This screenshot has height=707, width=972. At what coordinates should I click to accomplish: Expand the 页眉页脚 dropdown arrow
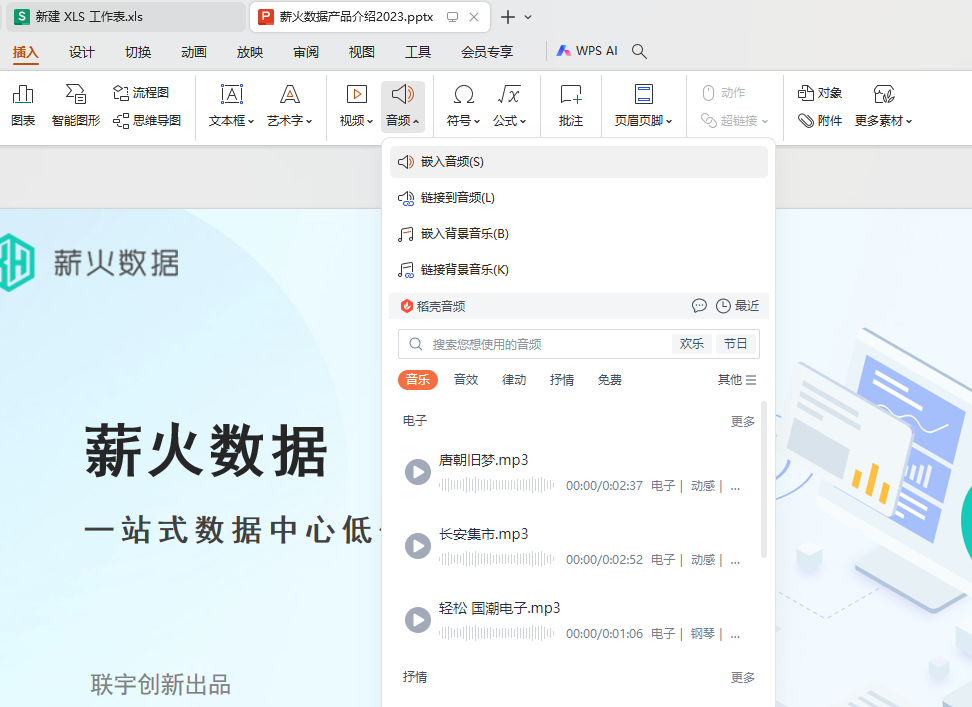(669, 121)
